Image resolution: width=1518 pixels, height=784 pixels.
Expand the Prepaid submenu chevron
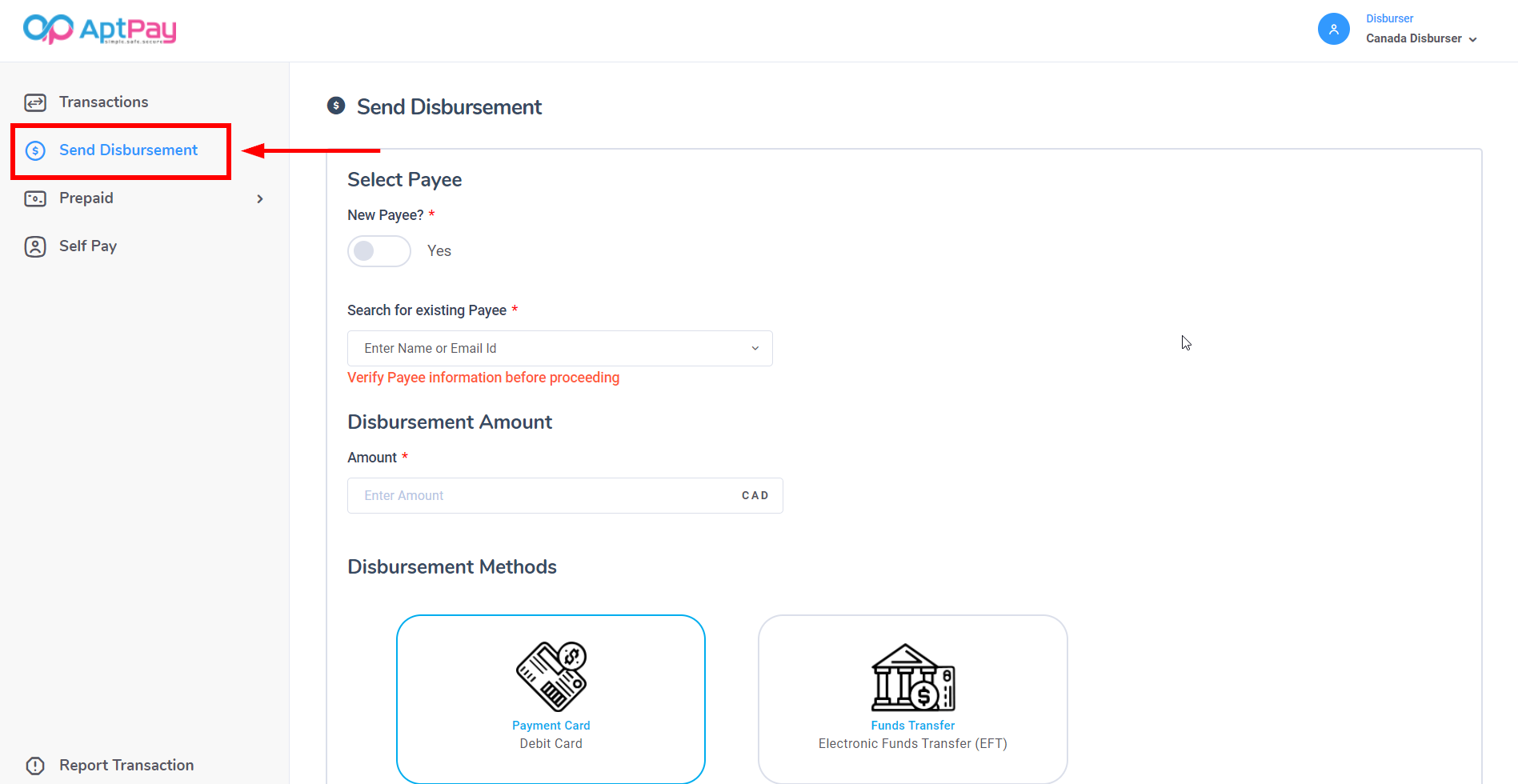pos(260,199)
